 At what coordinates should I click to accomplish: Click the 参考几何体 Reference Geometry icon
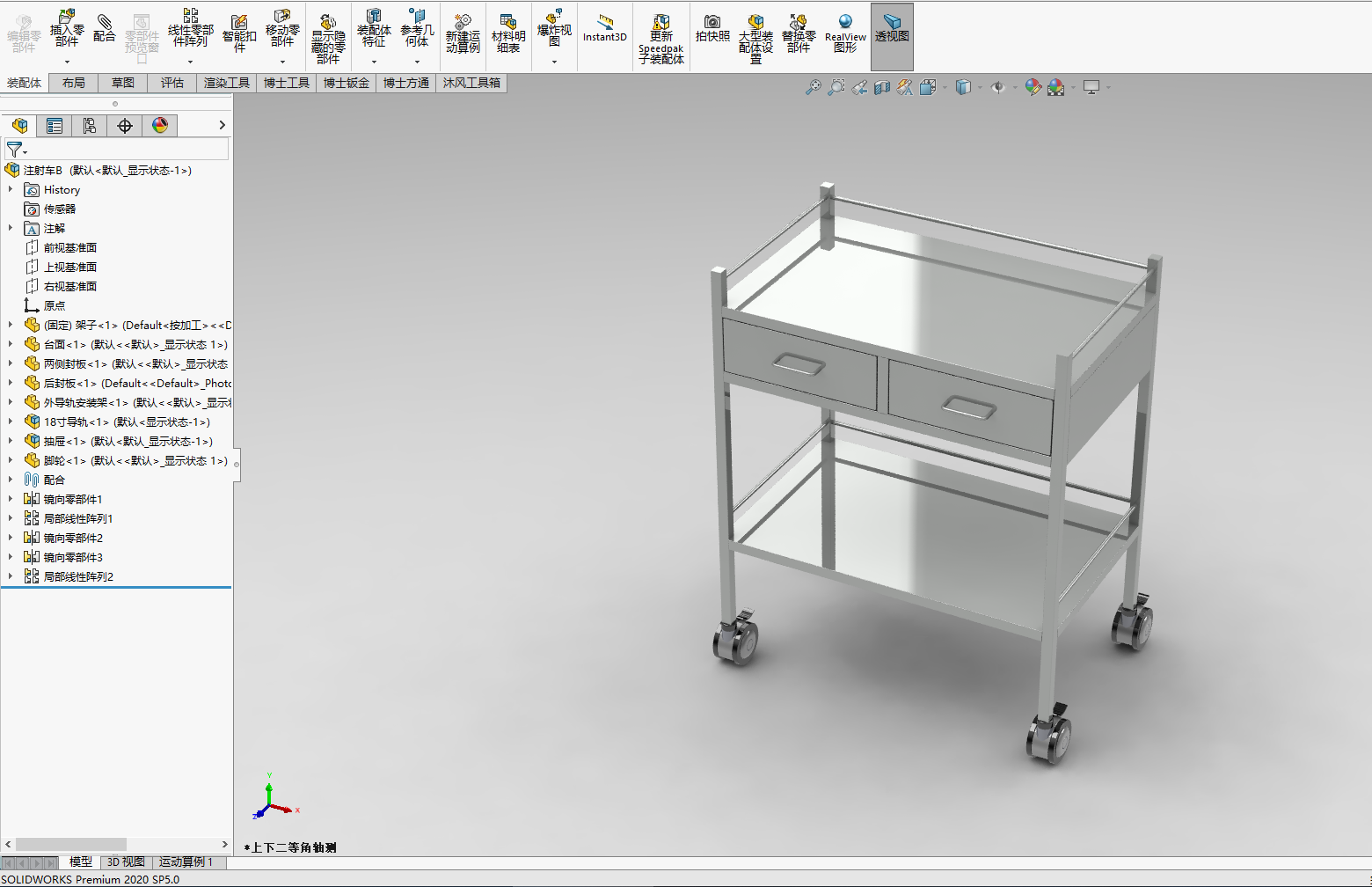coord(417,28)
